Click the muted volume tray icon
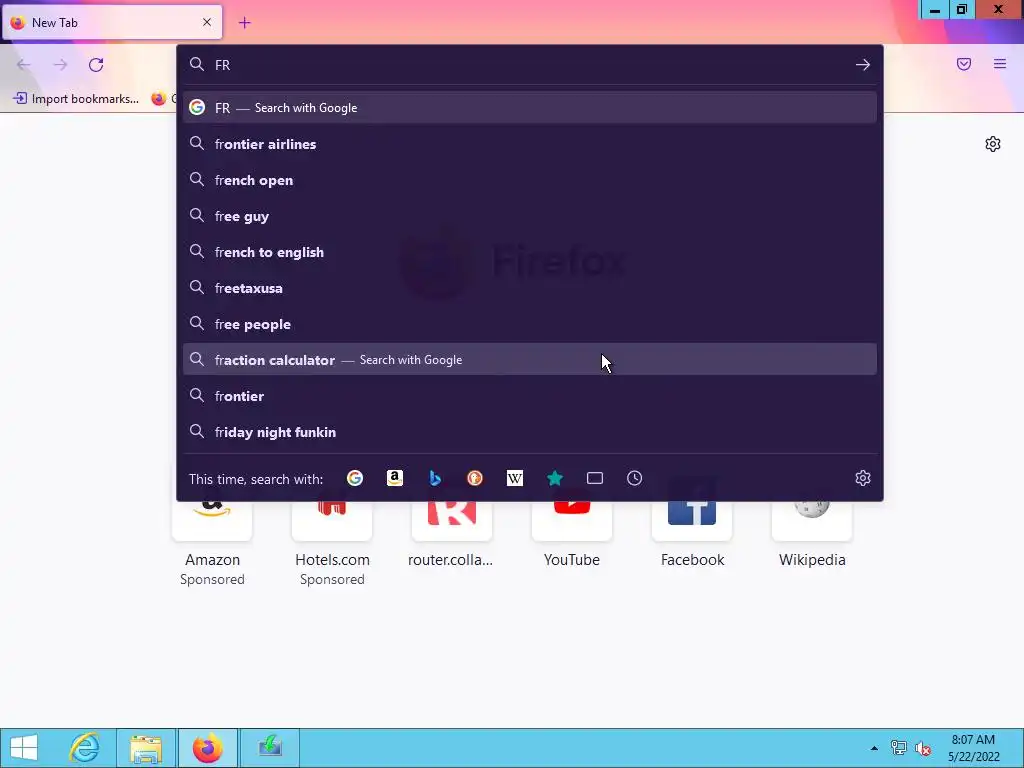Screen dimensions: 1024x768 pos(923,748)
